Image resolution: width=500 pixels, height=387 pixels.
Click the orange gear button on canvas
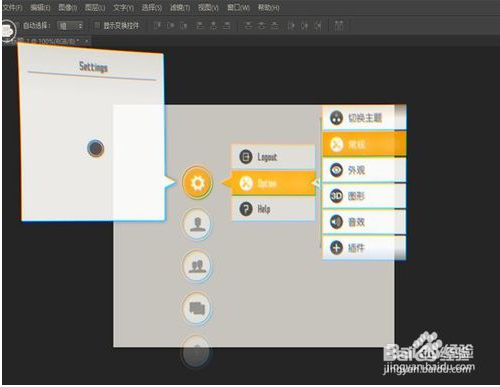click(x=197, y=183)
